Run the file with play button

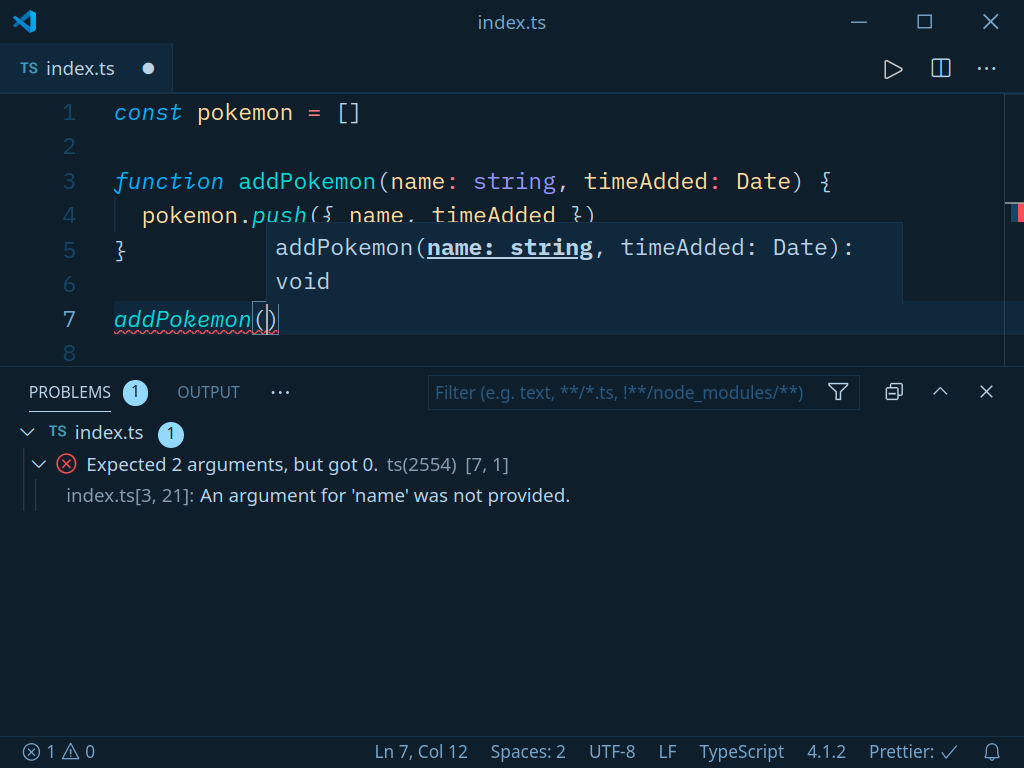point(893,69)
